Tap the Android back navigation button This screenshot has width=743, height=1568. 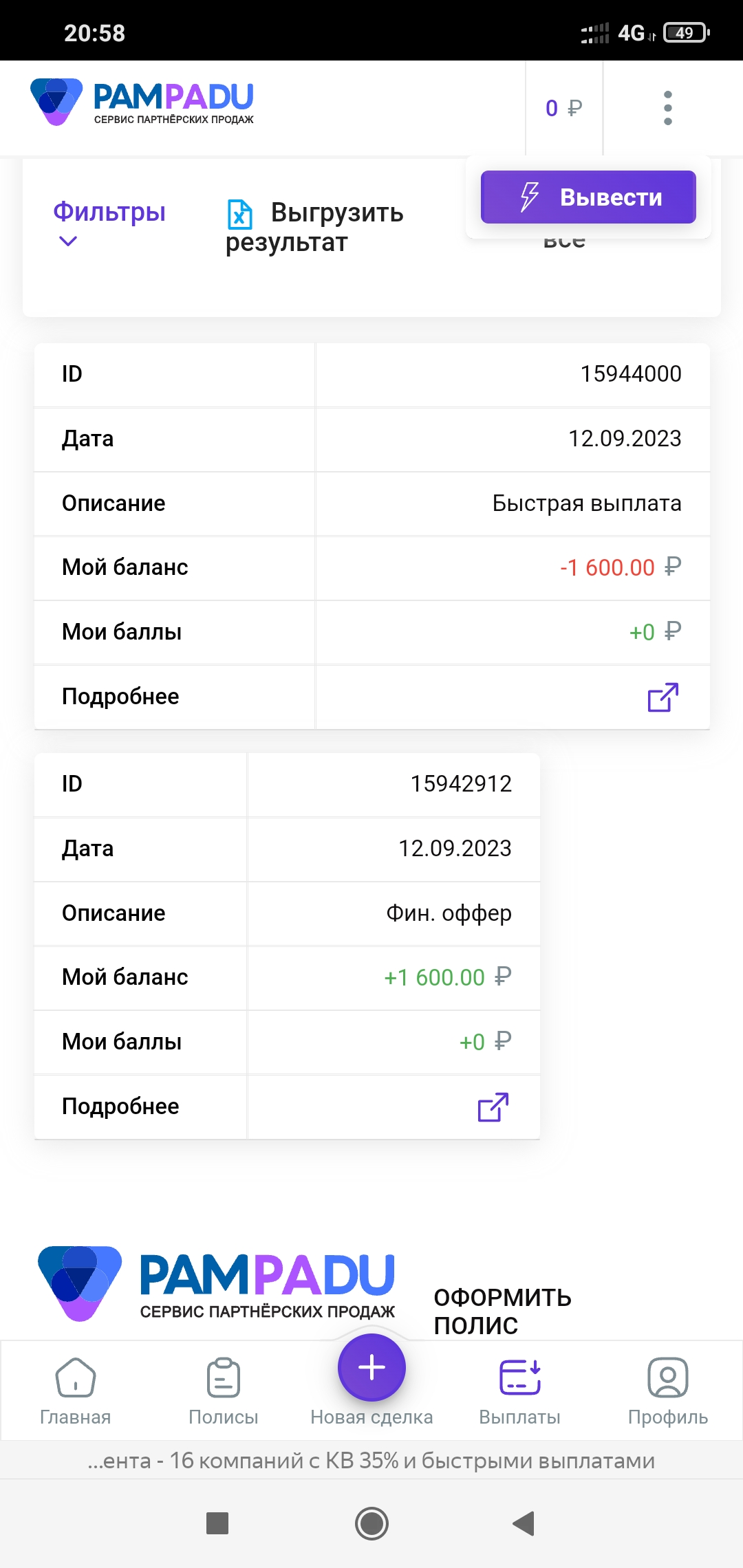point(524,1523)
